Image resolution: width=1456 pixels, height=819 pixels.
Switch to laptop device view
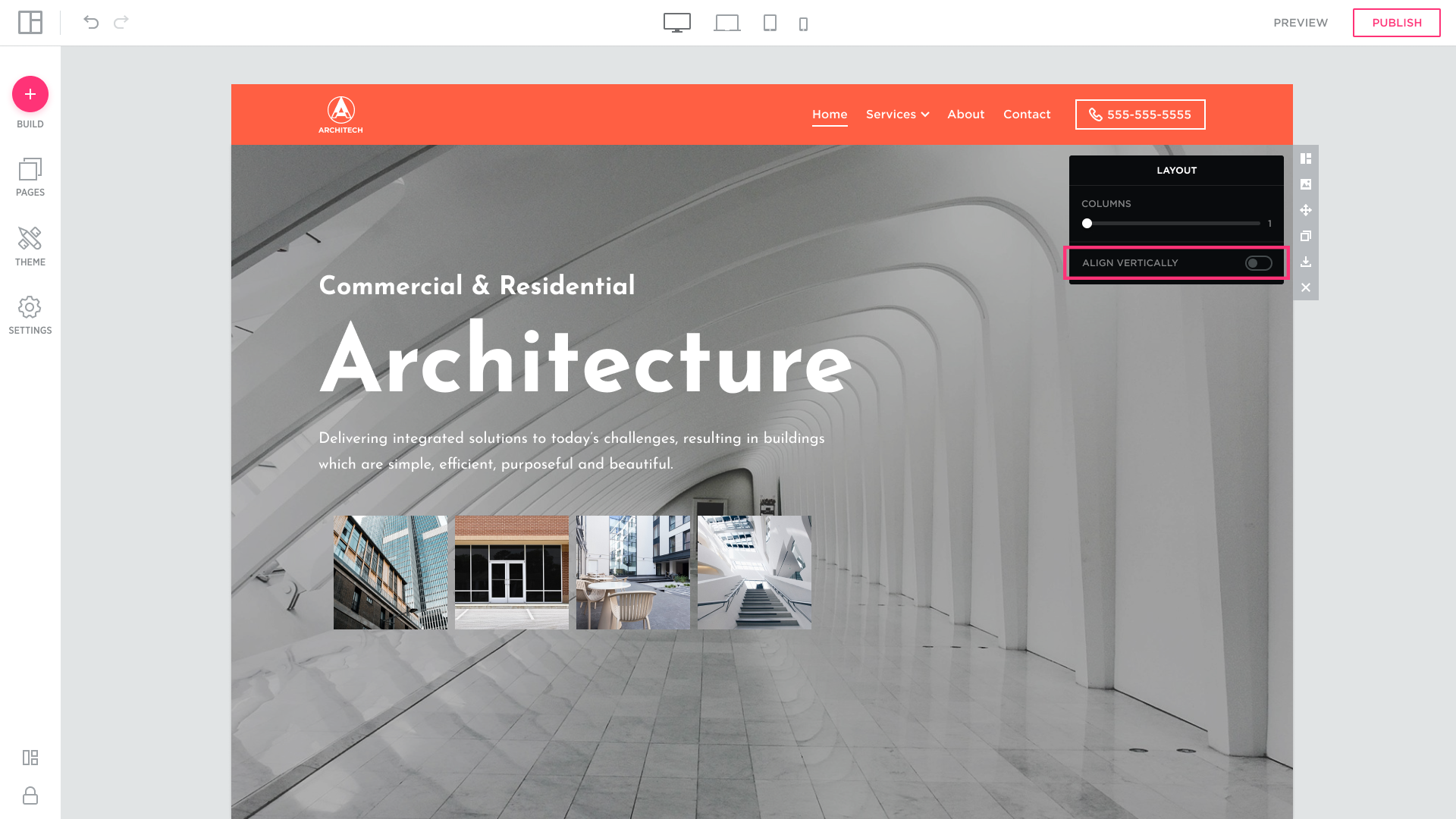(x=726, y=23)
